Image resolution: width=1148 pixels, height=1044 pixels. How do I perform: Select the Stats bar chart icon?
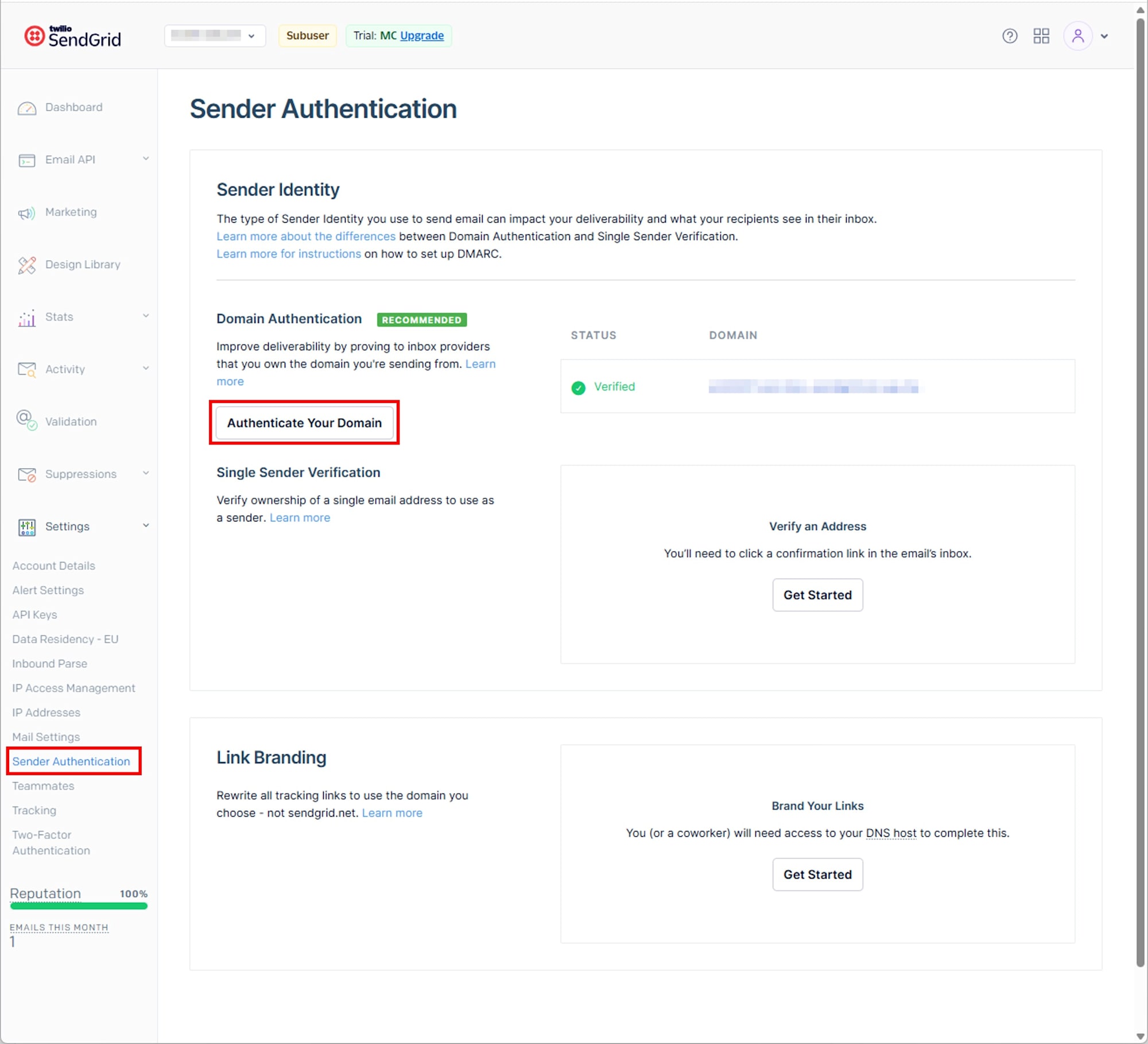click(26, 317)
